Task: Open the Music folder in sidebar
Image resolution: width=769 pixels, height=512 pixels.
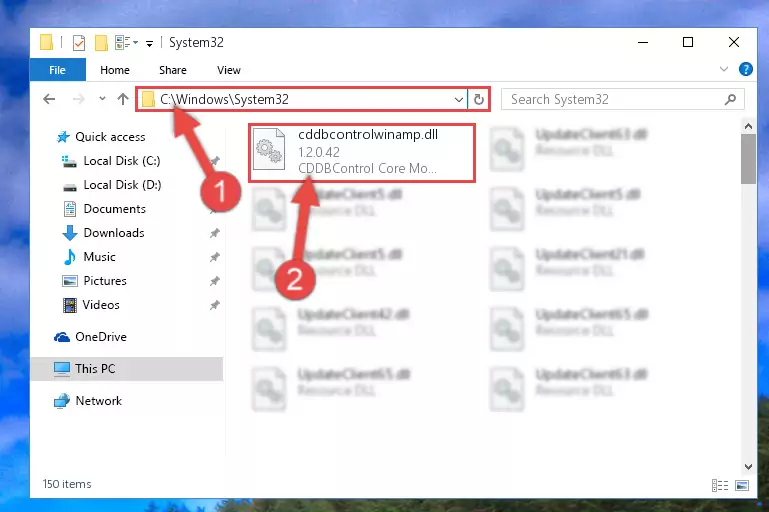Action: coord(90,257)
